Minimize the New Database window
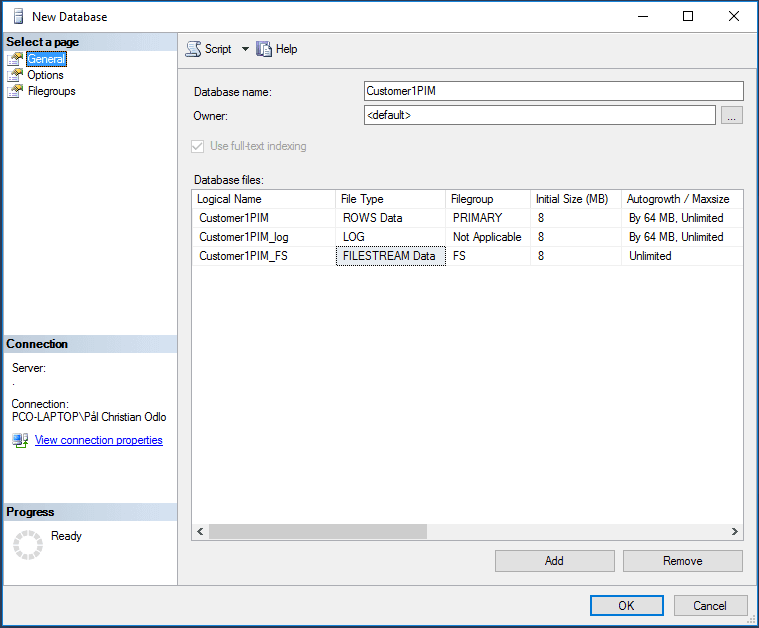 point(643,16)
